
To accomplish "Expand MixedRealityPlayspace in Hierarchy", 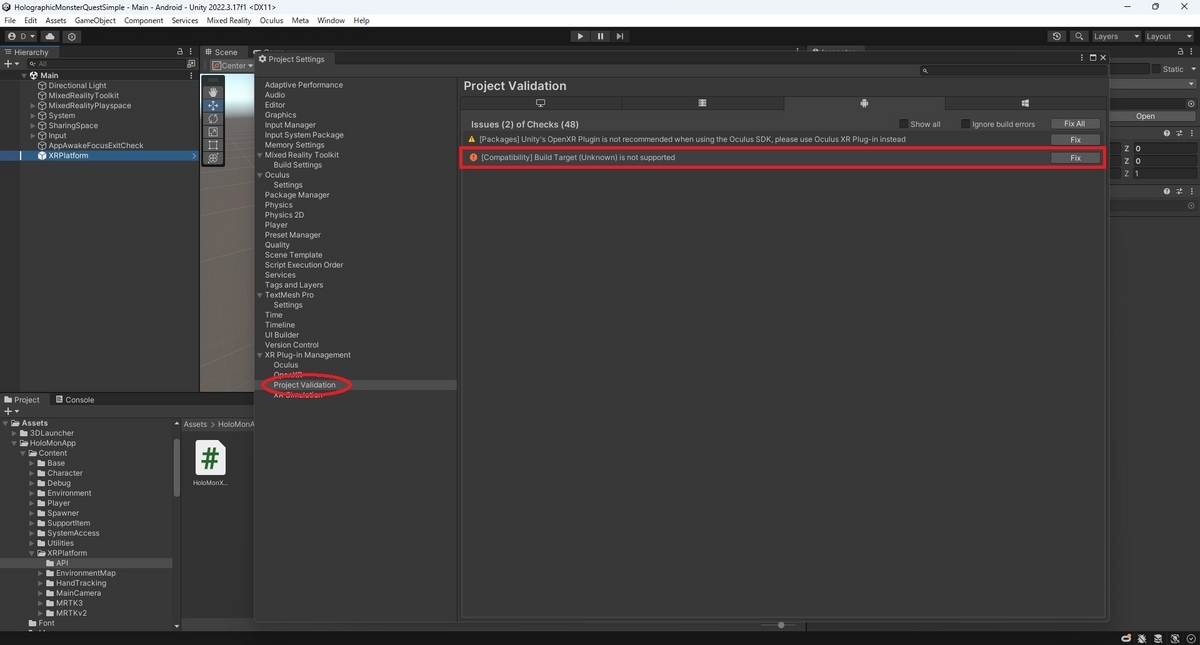I will pos(33,105).
